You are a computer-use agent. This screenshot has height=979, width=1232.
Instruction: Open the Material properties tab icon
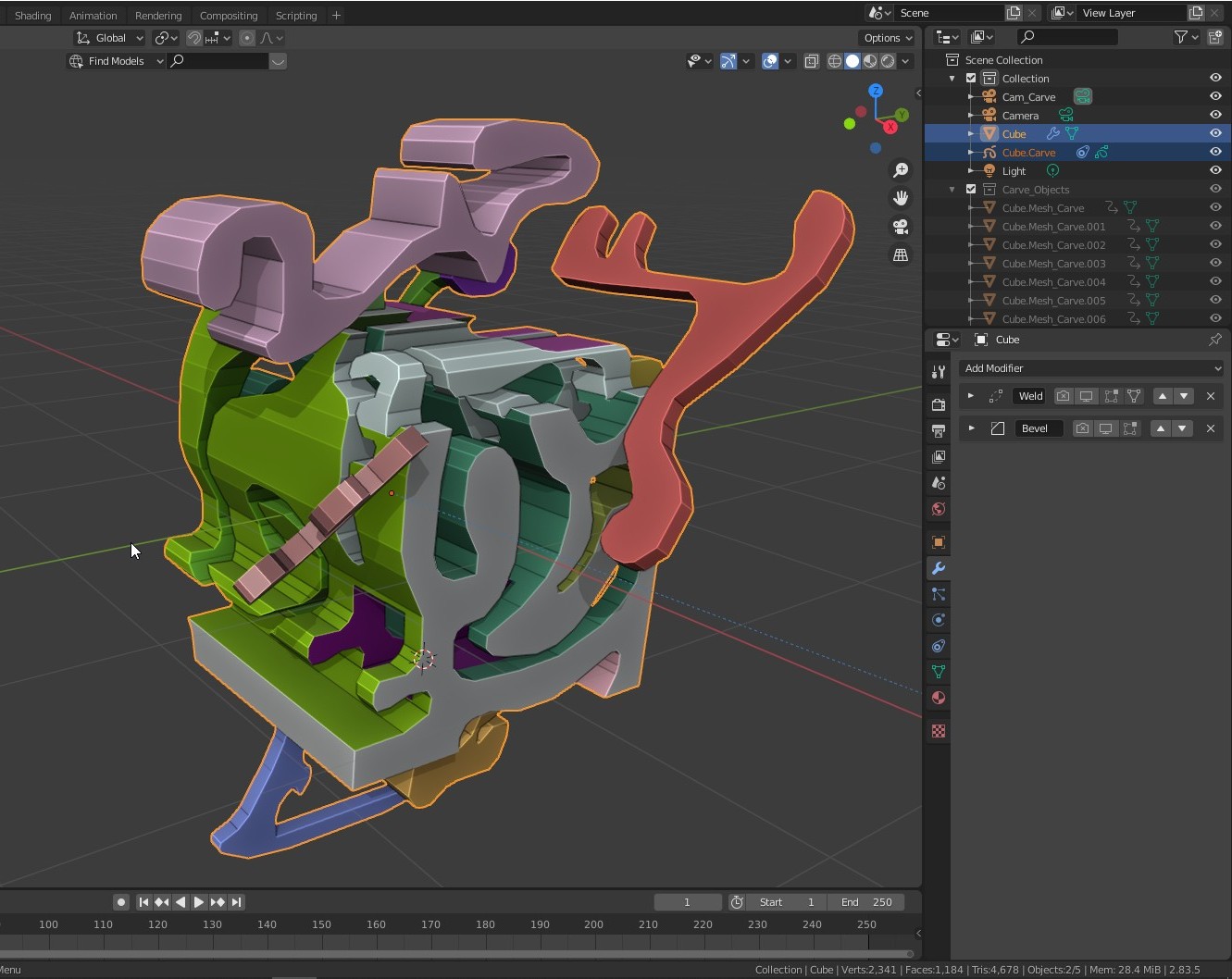click(x=938, y=698)
